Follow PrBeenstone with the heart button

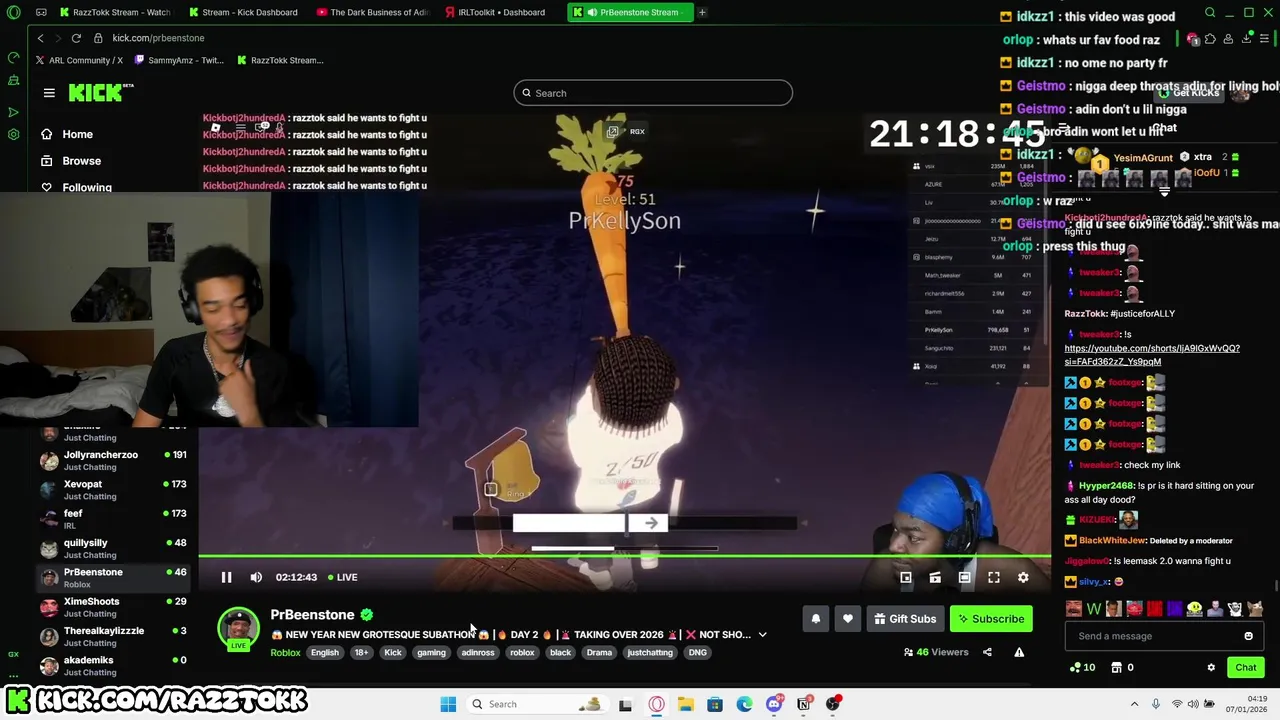click(848, 619)
